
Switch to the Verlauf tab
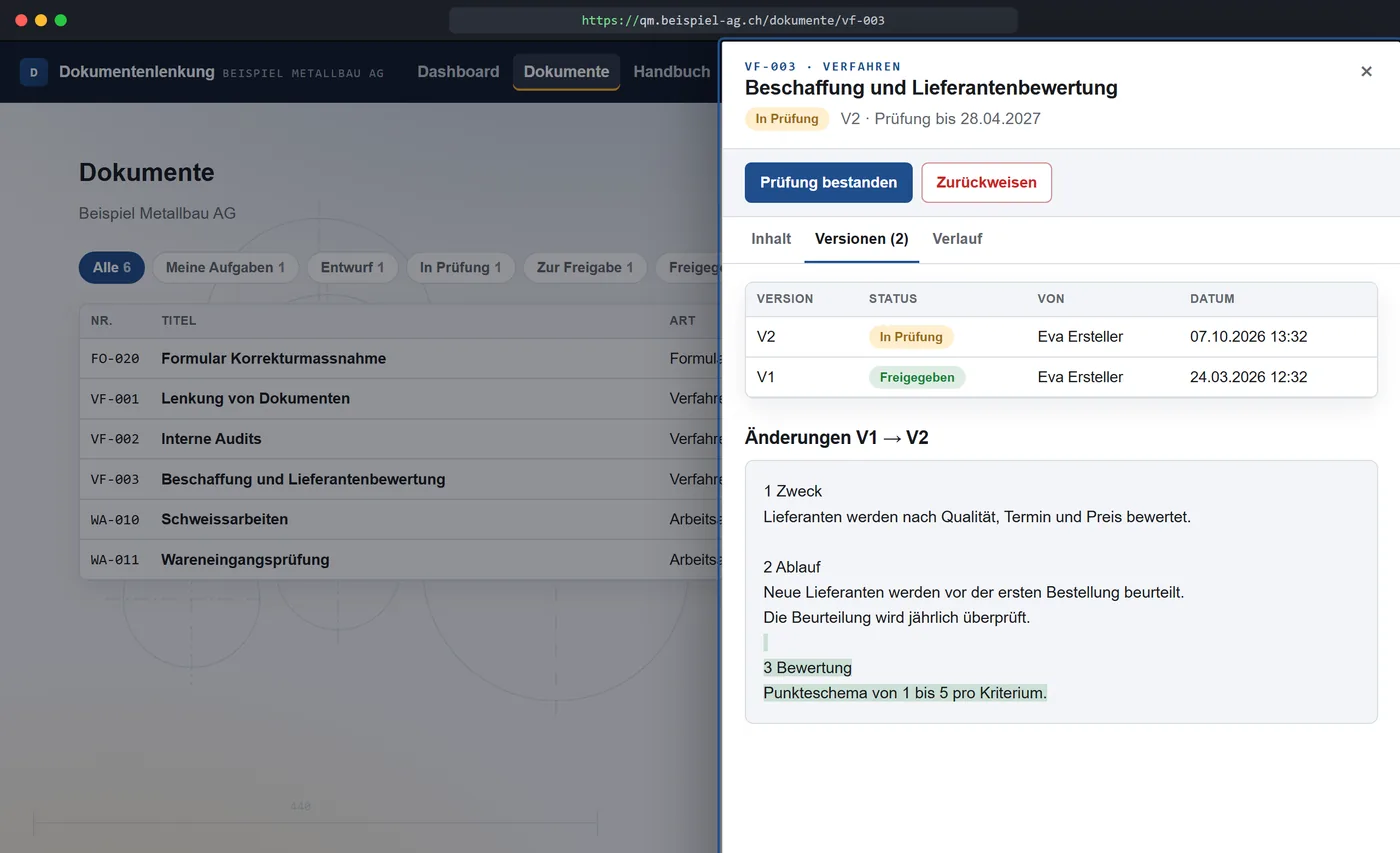(957, 239)
